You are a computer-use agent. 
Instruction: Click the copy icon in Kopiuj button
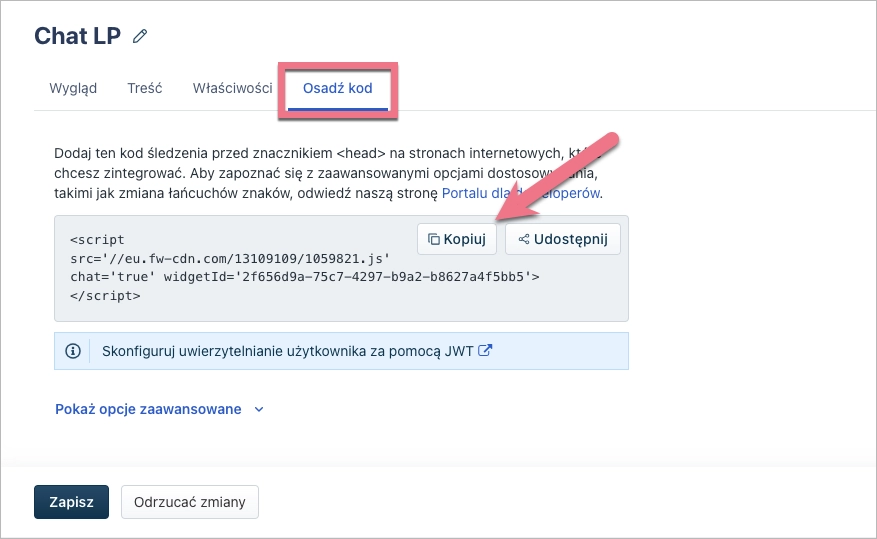433,240
